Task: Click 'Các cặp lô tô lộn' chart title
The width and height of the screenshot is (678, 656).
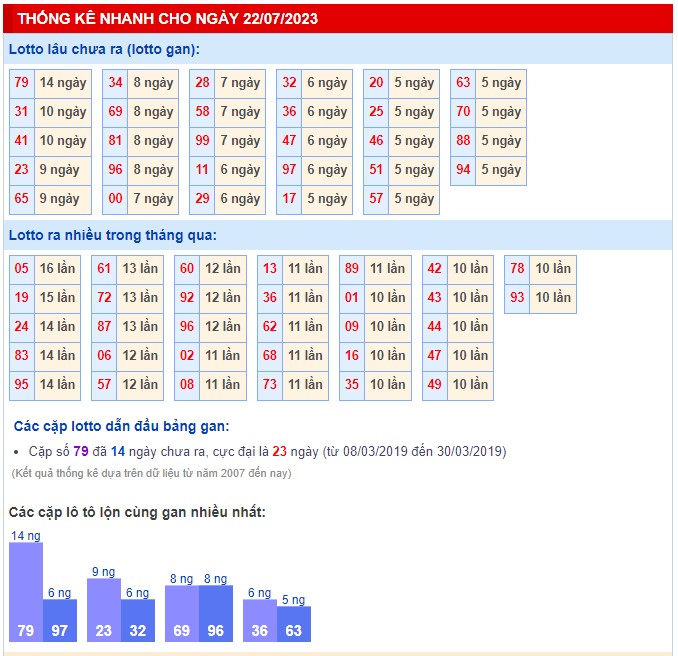Action: [x=137, y=512]
